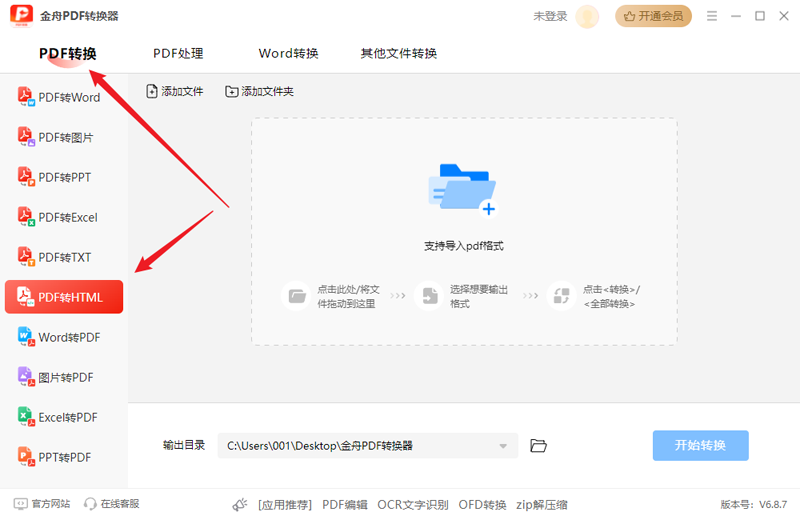Click the 添加文件 add file button

coord(174,91)
